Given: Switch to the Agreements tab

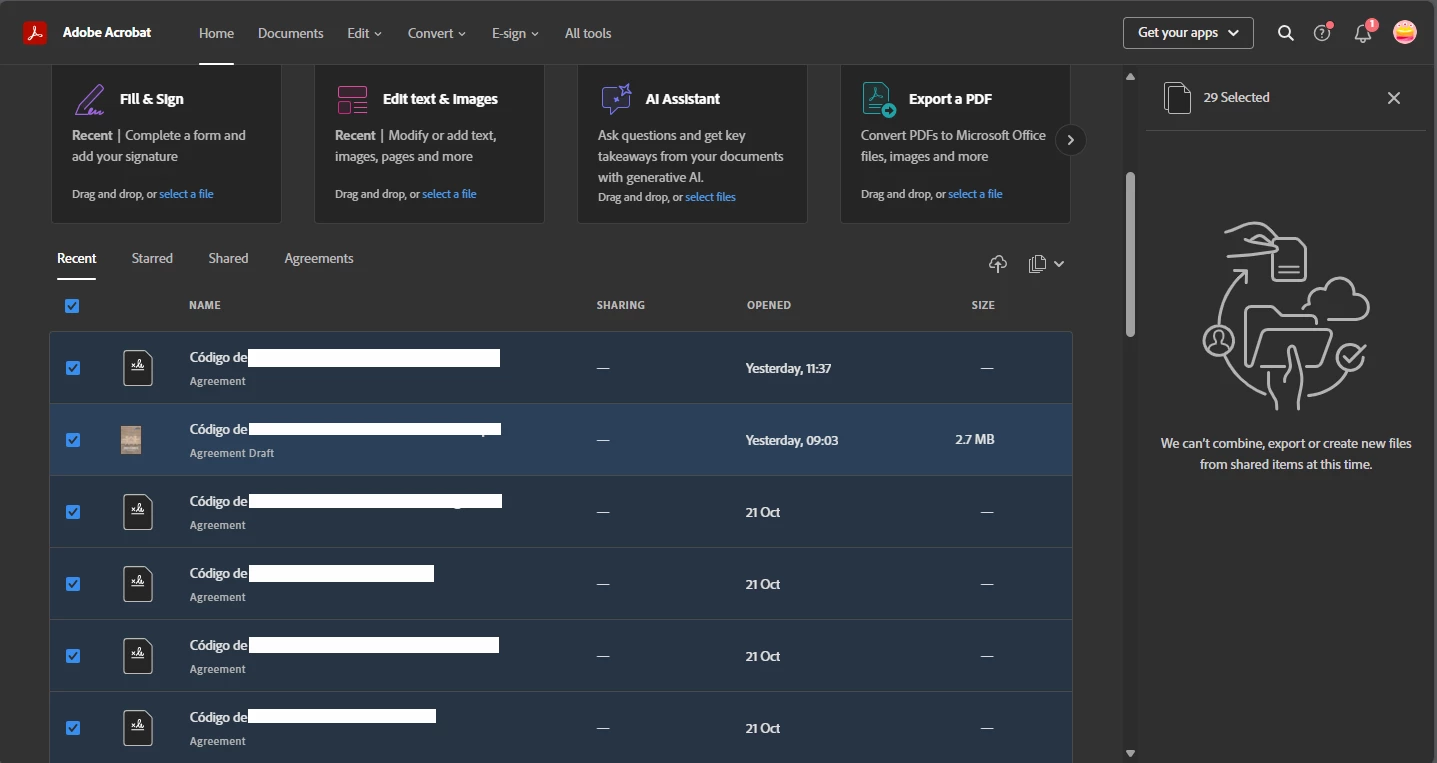Looking at the screenshot, I should pos(319,258).
